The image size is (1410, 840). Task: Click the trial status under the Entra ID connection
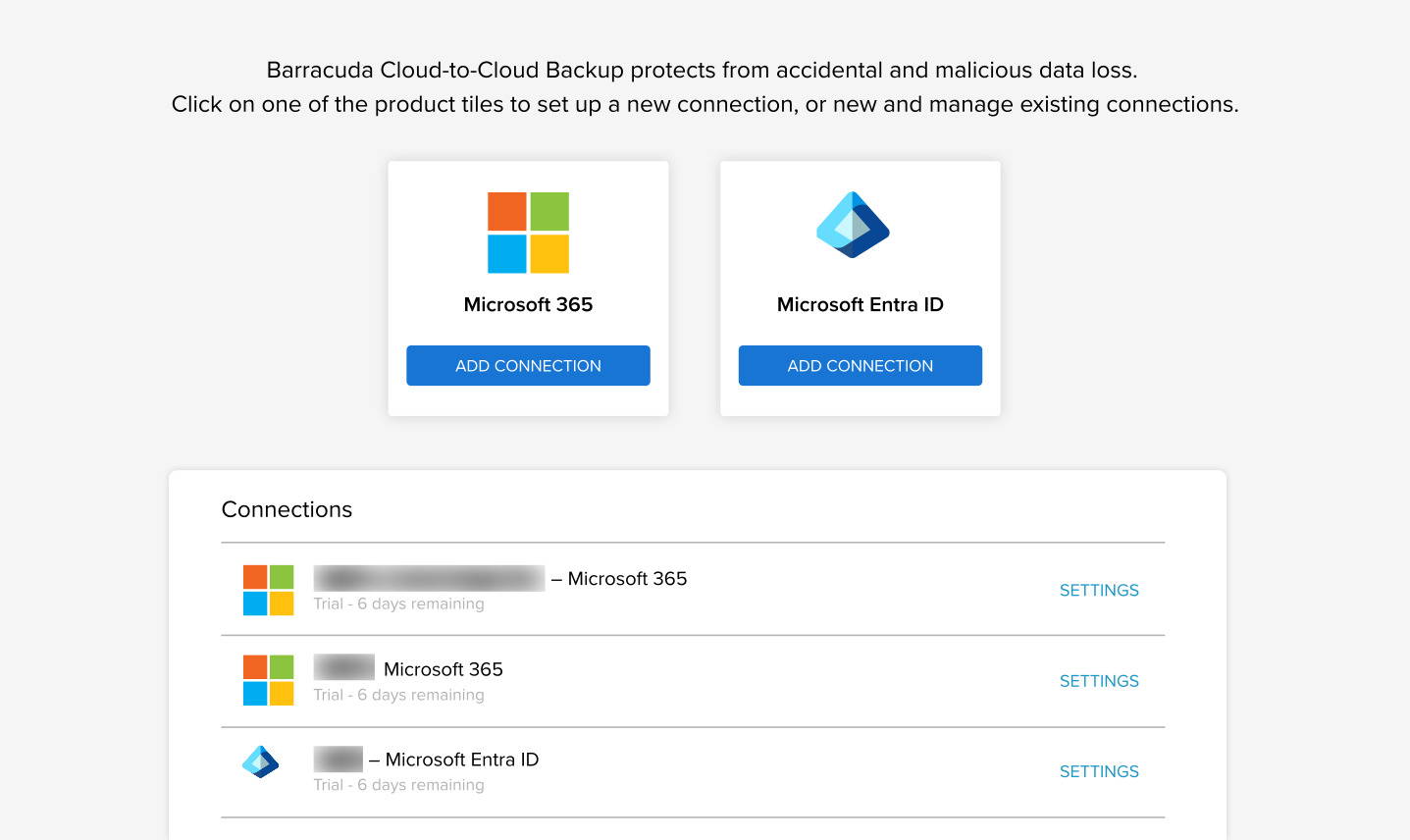click(x=398, y=785)
